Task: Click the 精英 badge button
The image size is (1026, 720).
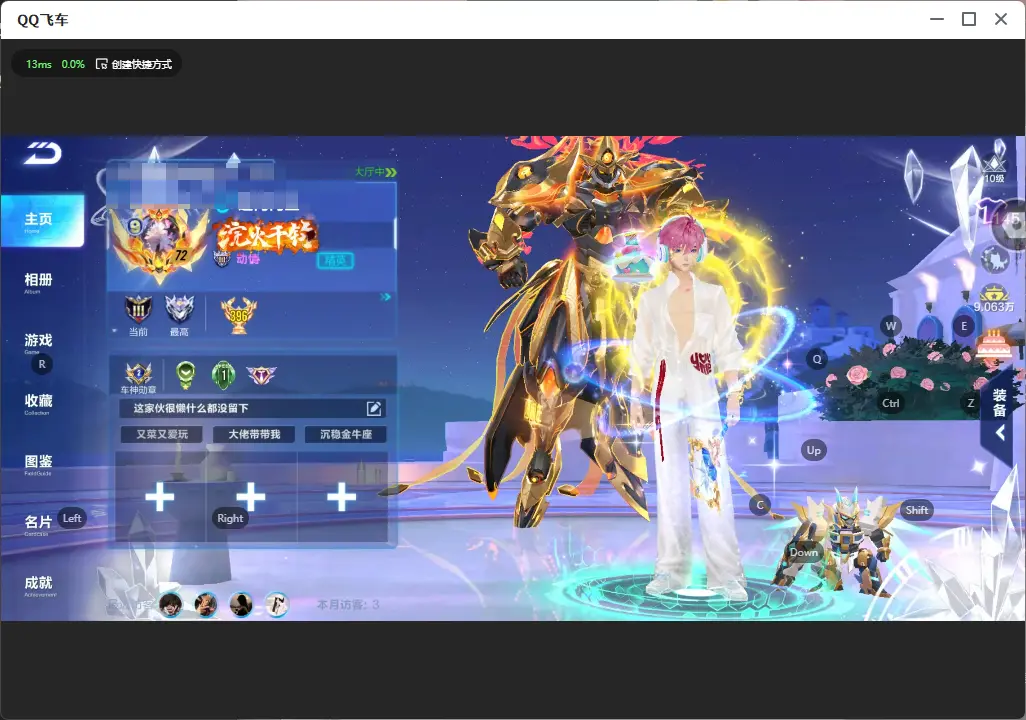Action: coord(335,261)
